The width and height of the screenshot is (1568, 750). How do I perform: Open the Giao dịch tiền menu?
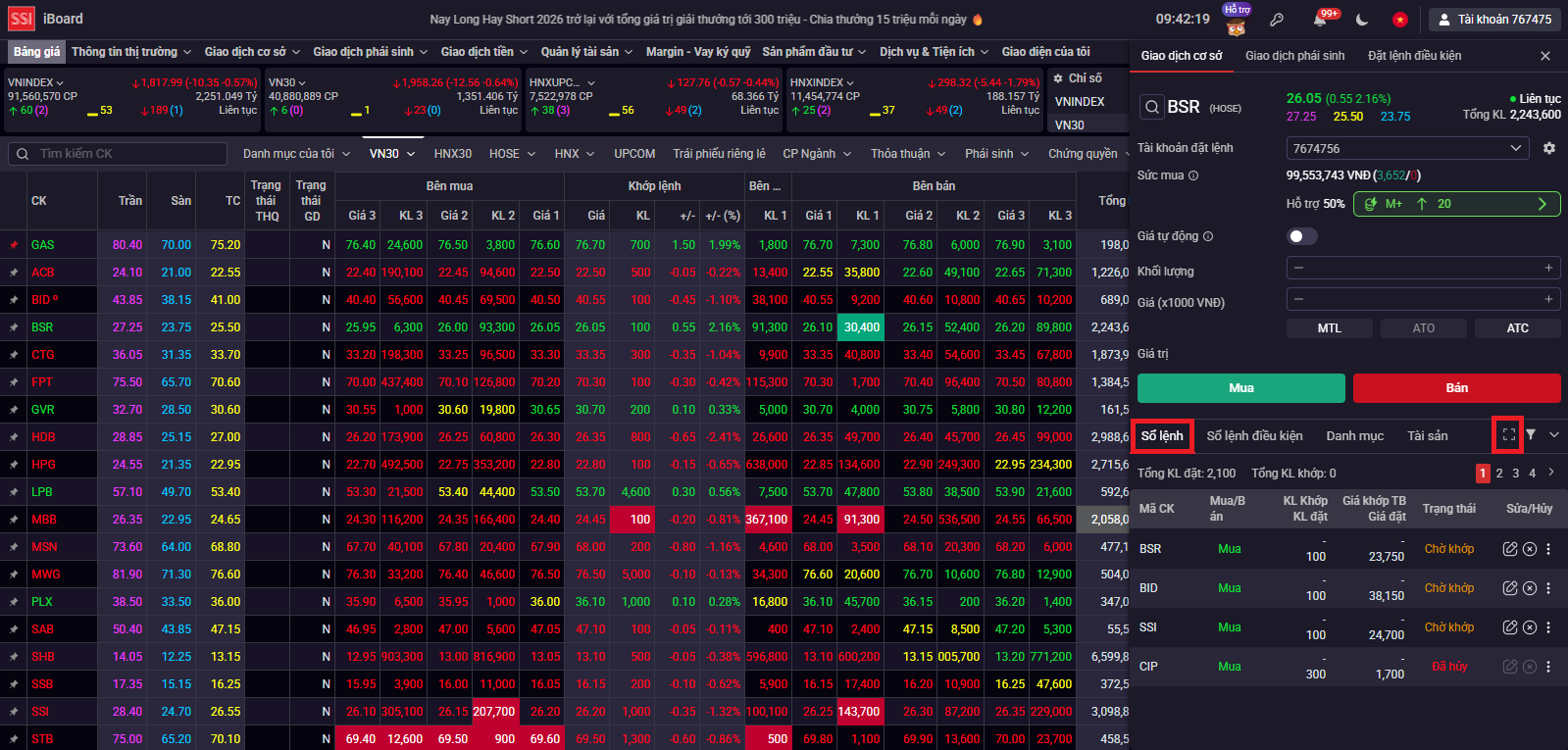484,52
